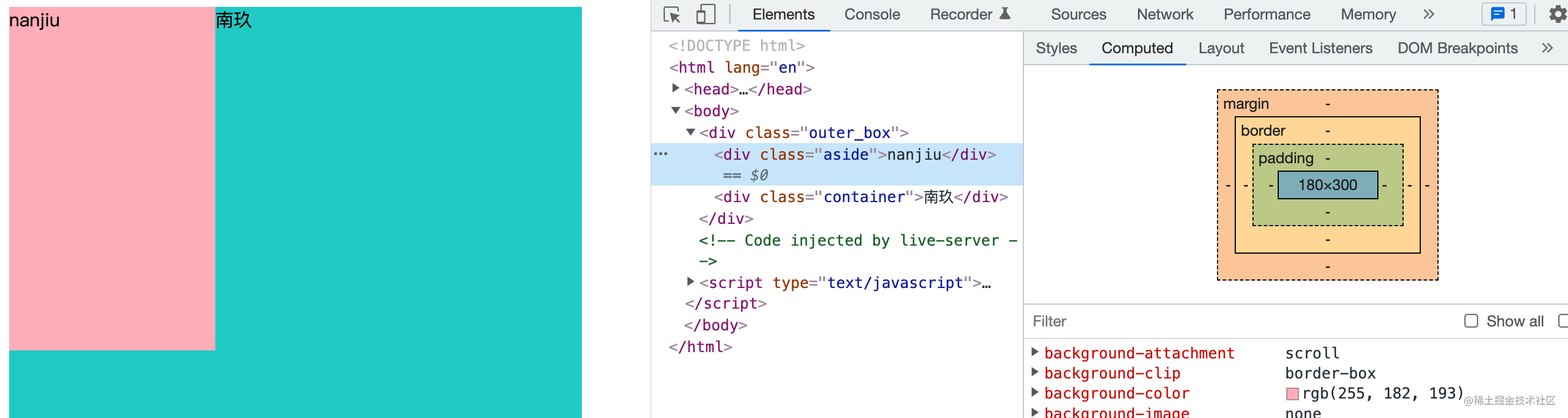The height and width of the screenshot is (418, 1568).
Task: Select the Computed pane tab
Action: (1136, 48)
